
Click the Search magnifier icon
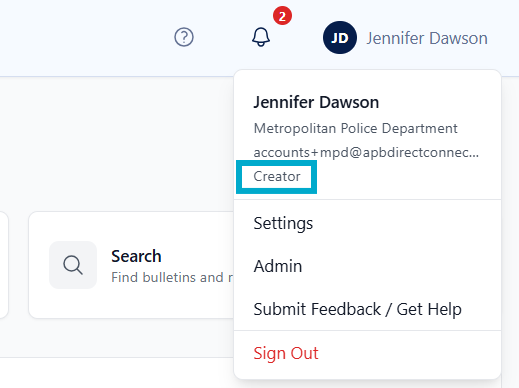click(x=73, y=265)
